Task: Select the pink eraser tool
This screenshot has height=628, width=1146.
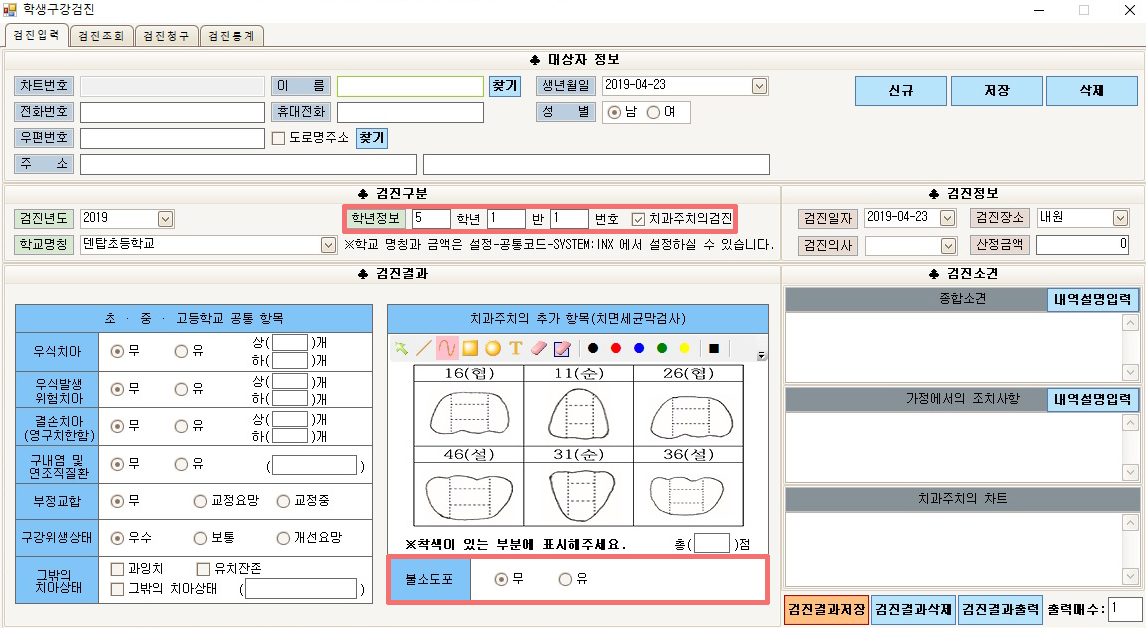Action: (x=539, y=349)
